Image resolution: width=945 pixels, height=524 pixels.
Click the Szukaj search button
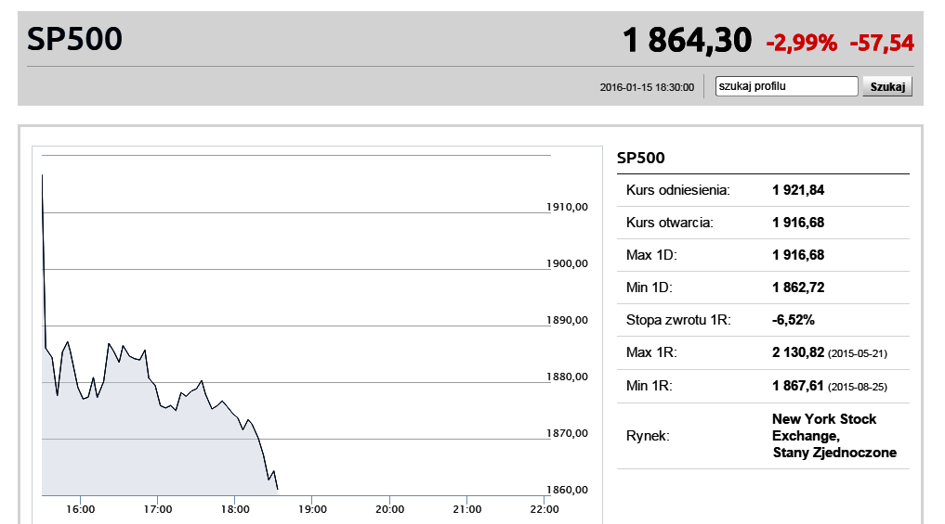(x=887, y=86)
